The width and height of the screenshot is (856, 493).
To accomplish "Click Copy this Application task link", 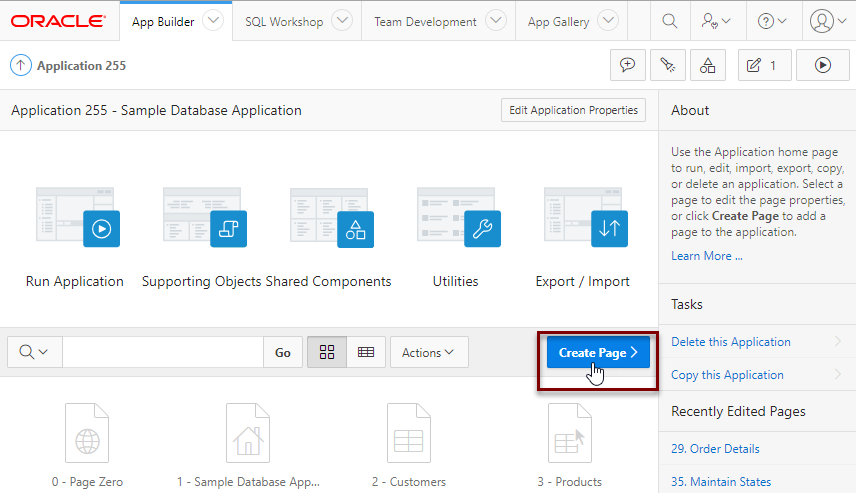I will (727, 375).
